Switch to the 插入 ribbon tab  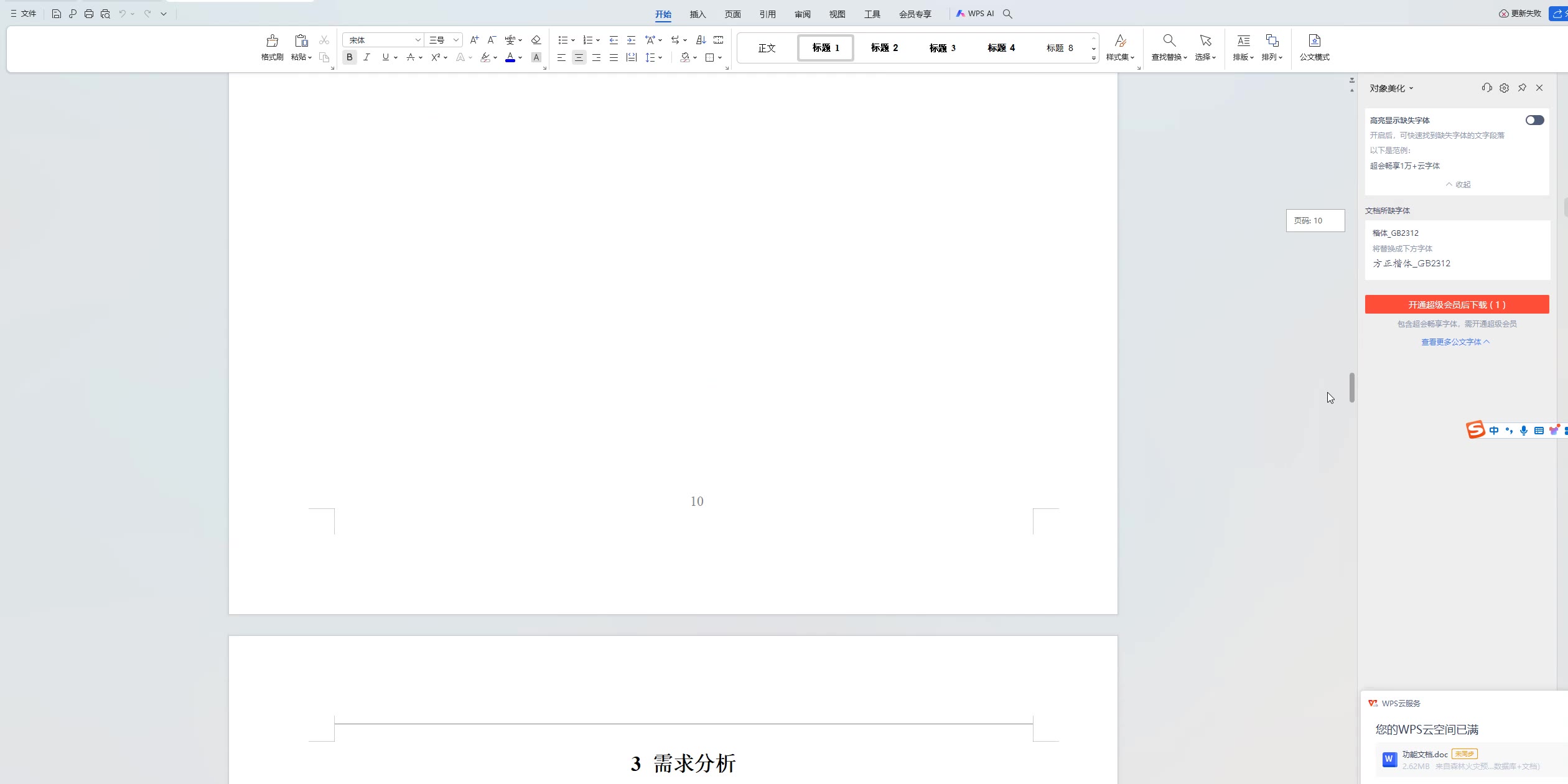point(698,14)
